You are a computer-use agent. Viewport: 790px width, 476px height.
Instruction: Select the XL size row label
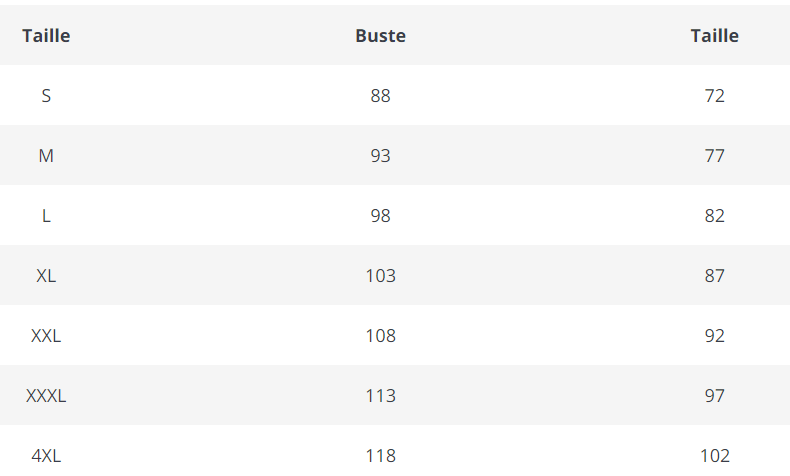coord(46,276)
